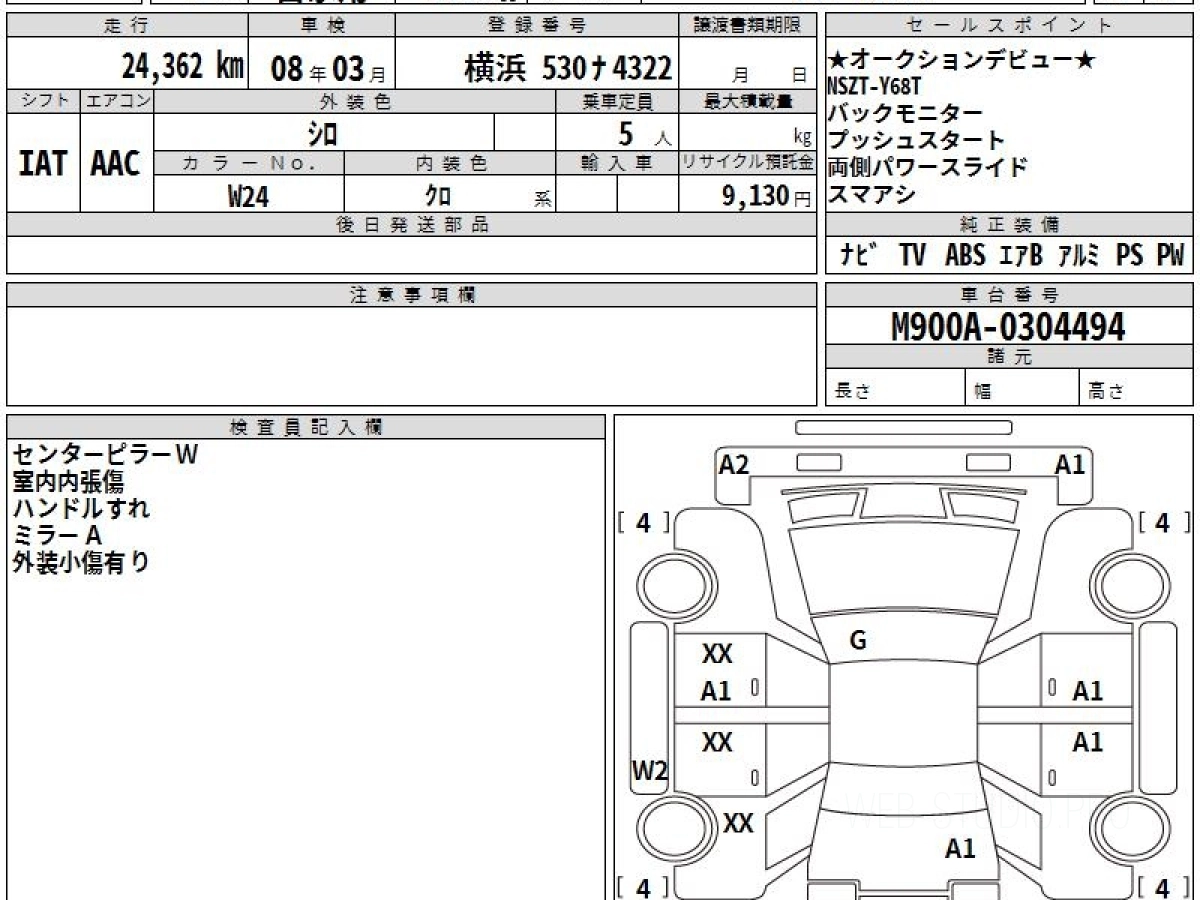Click the IAT transmission value
This screenshot has height=900, width=1200.
pyautogui.click(x=43, y=164)
